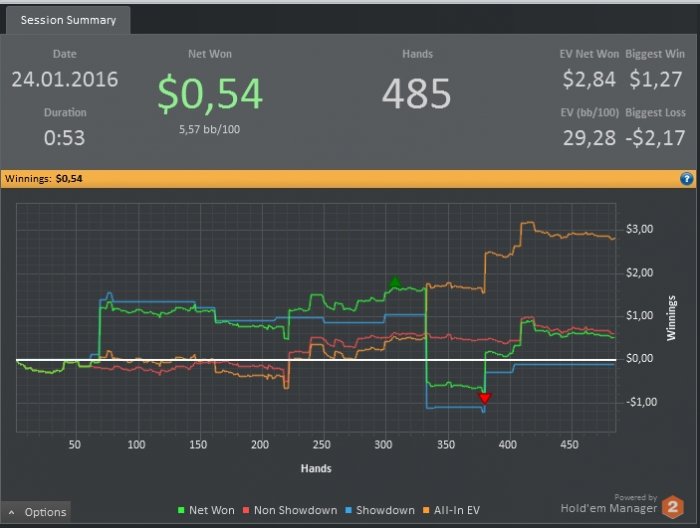Image resolution: width=700 pixels, height=528 pixels.
Task: Click the large $0,54 Net Won value
Action: 210,94
